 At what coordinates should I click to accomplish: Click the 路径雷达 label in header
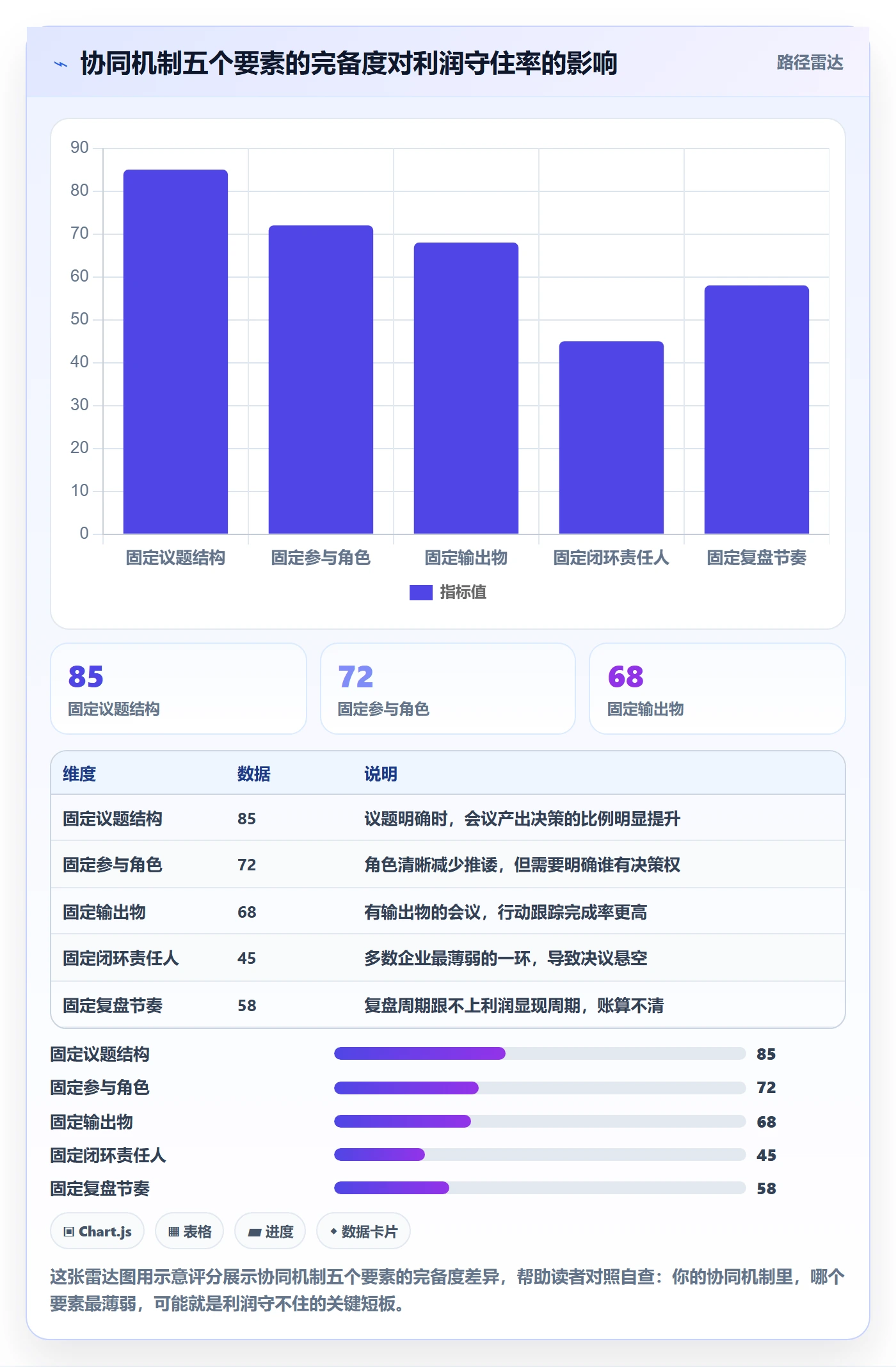click(x=810, y=63)
